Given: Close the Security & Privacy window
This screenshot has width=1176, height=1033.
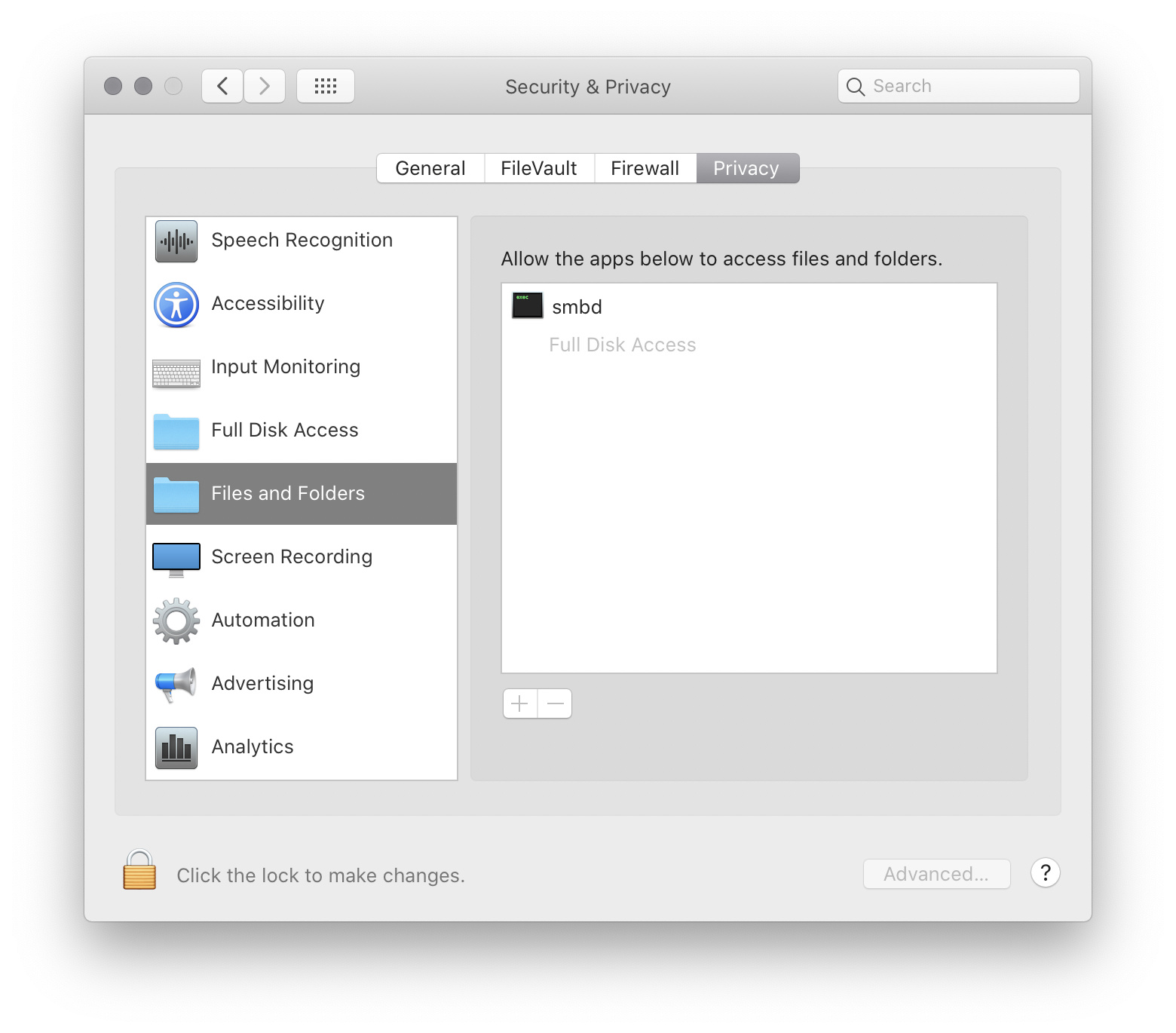Looking at the screenshot, I should [113, 86].
